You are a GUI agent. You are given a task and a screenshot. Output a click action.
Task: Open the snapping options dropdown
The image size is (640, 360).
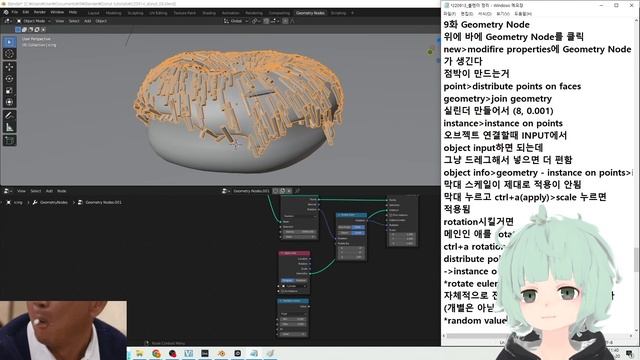pyautogui.click(x=274, y=21)
